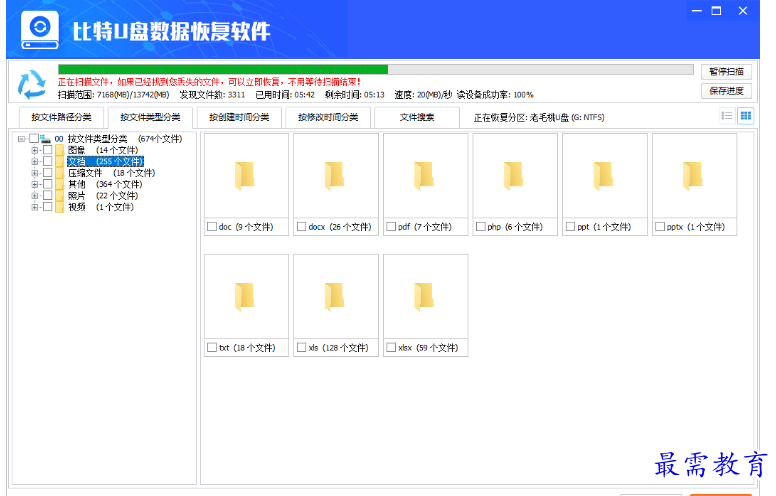Click 正在恢复分区 老毛桃U盘 label
Screen dimensions: 776x496
pyautogui.click(x=539, y=117)
